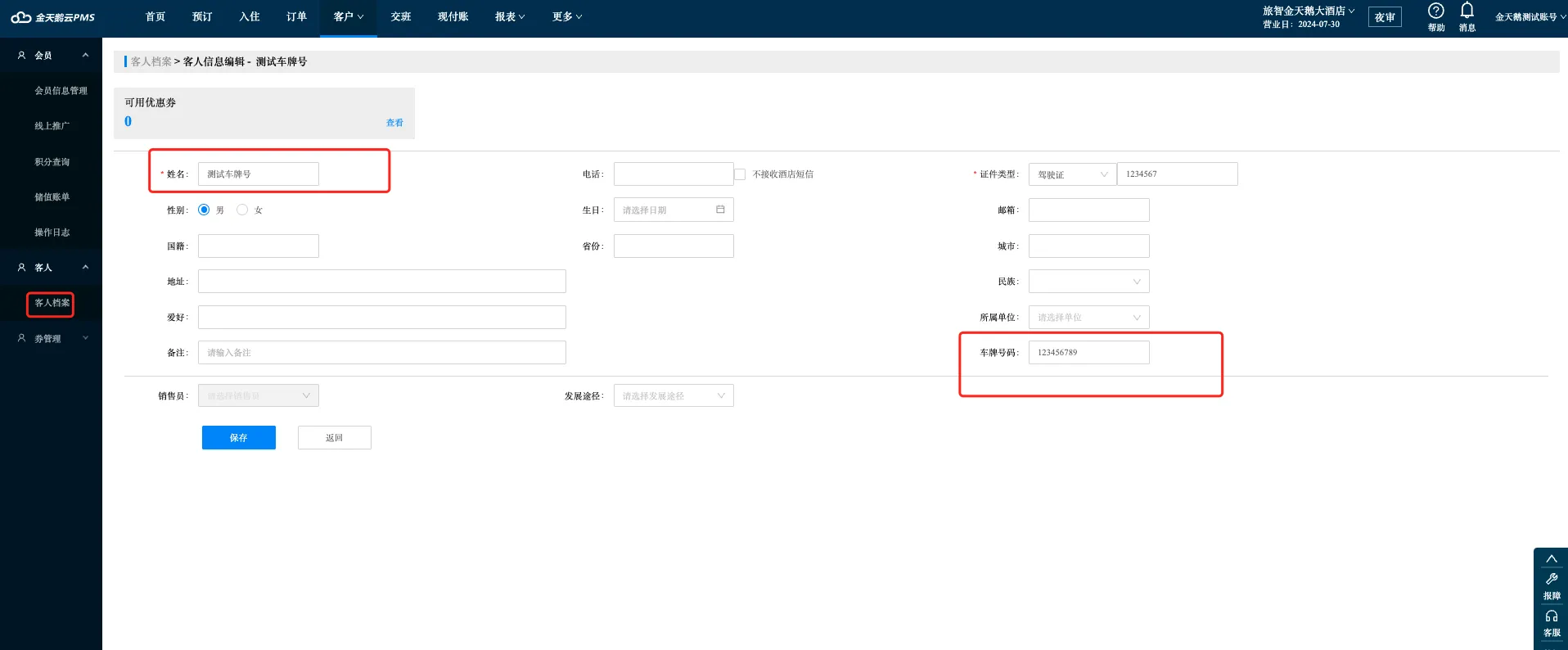The image size is (1568, 650).
Task: Focus the 邮箱 input field
Action: (x=1088, y=210)
